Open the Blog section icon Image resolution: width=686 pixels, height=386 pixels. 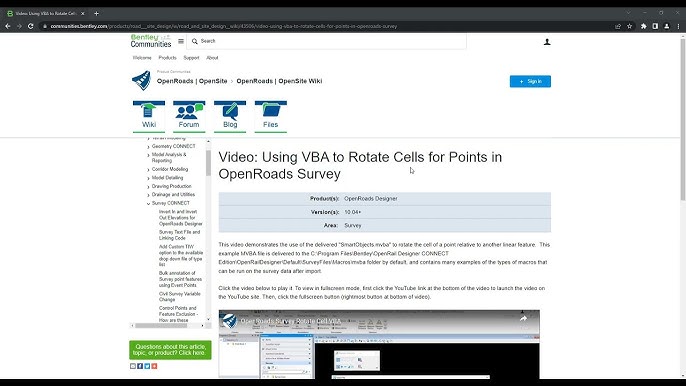(230, 116)
